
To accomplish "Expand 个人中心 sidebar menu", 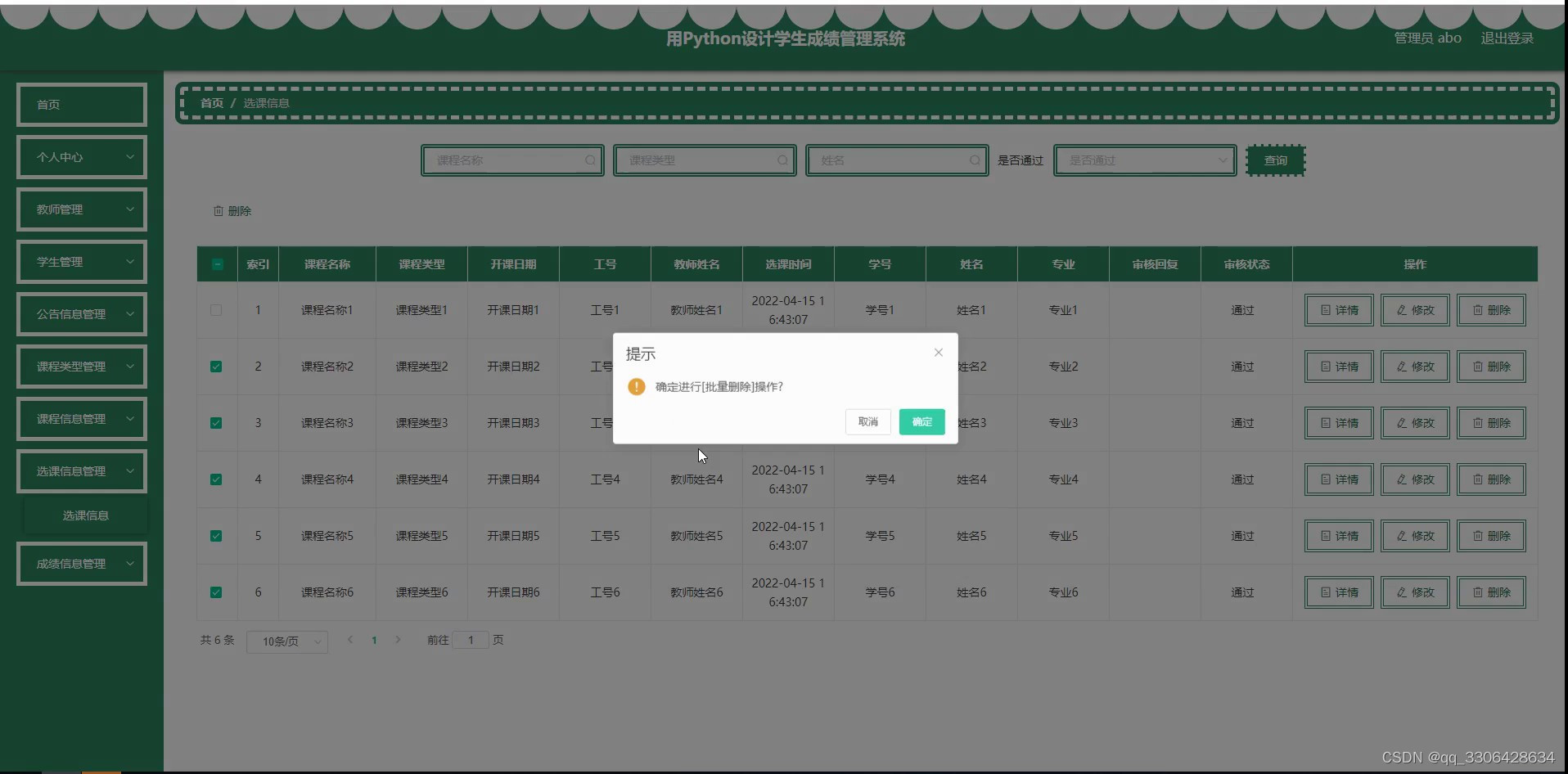I will tap(82, 157).
